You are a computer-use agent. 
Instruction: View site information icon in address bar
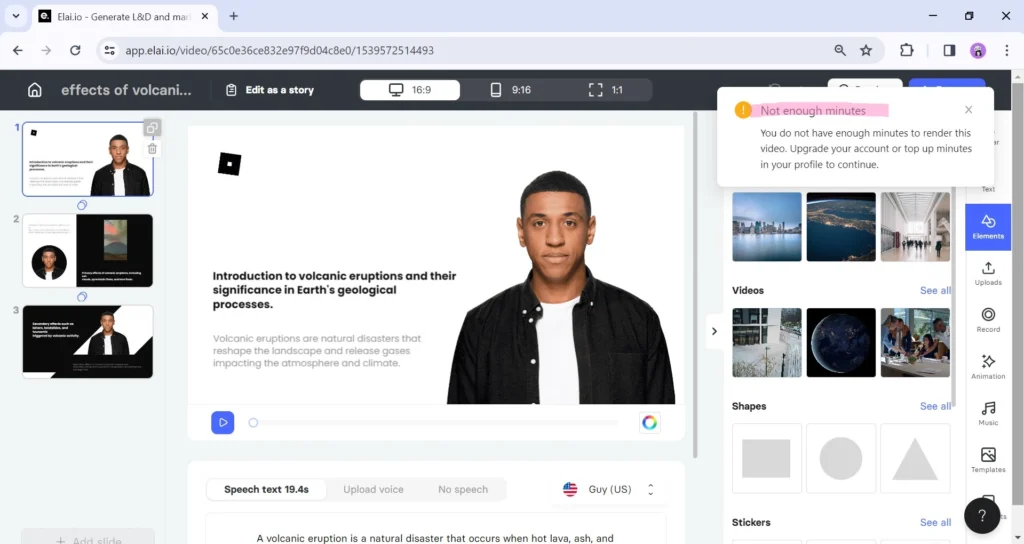(110, 50)
